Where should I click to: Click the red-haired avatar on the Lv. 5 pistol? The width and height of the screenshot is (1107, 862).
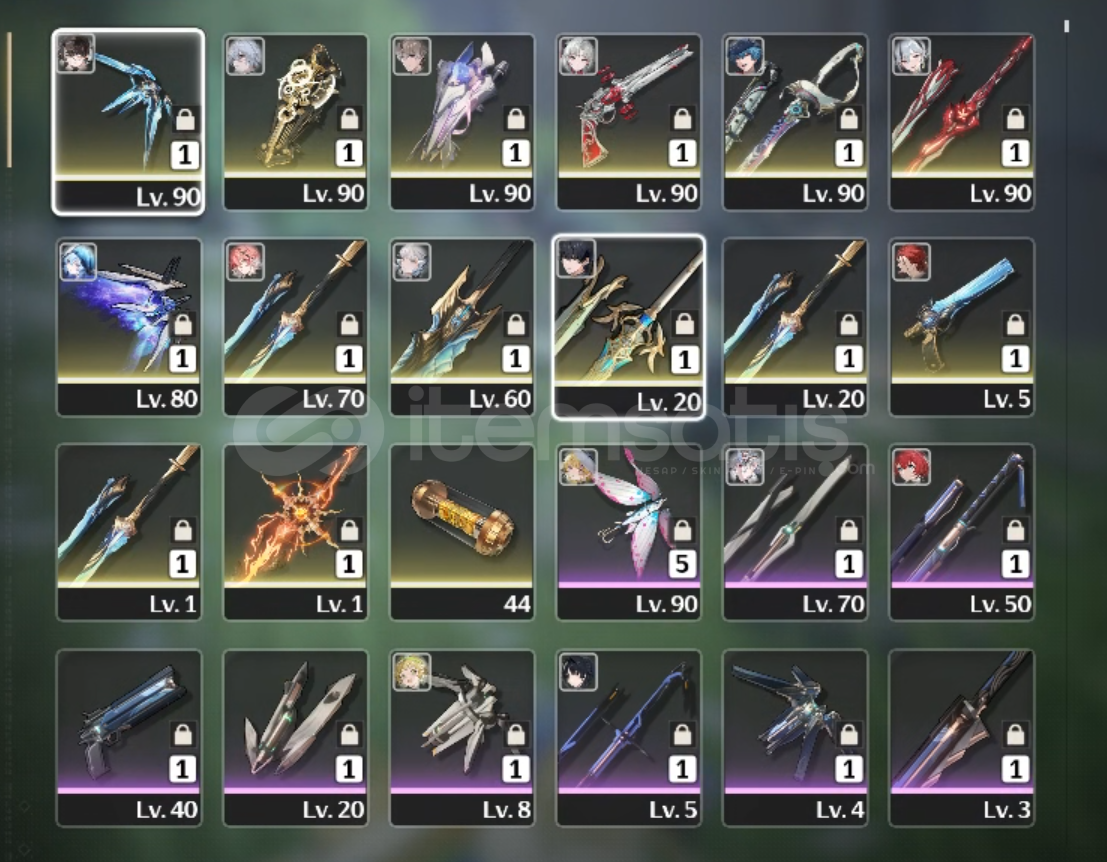(x=911, y=261)
